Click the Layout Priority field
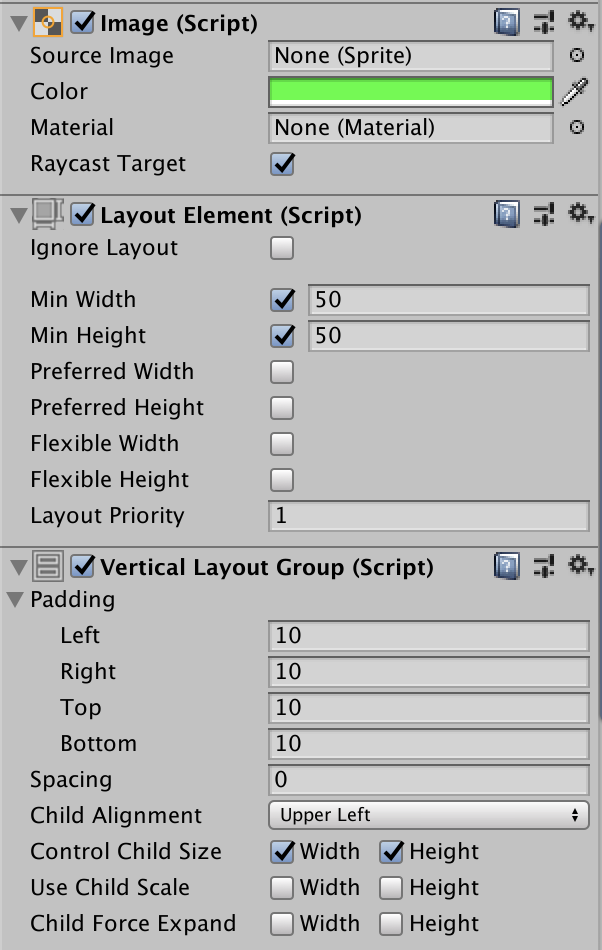The image size is (602, 950). [428, 516]
